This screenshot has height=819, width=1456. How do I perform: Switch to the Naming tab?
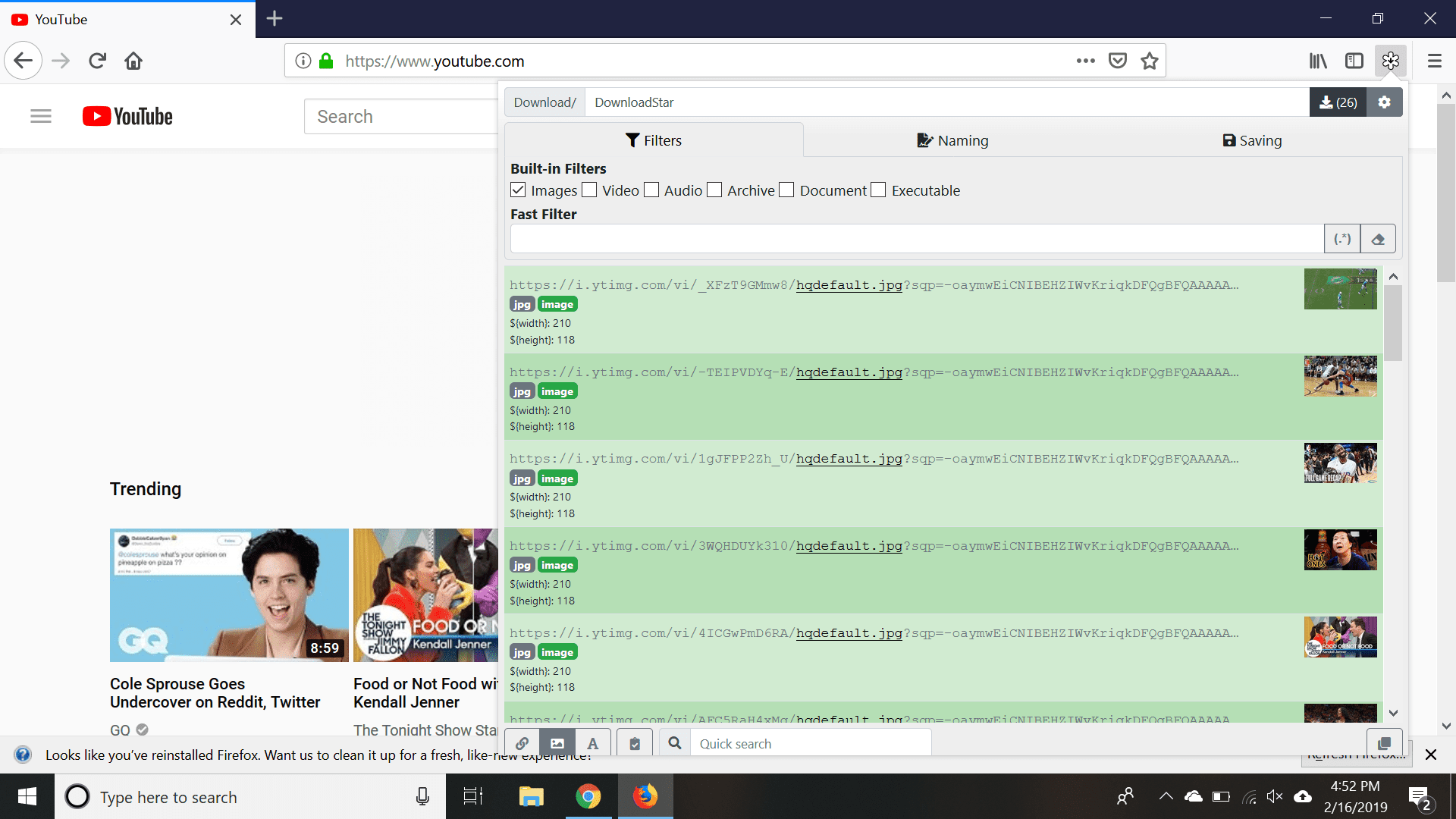coord(953,140)
